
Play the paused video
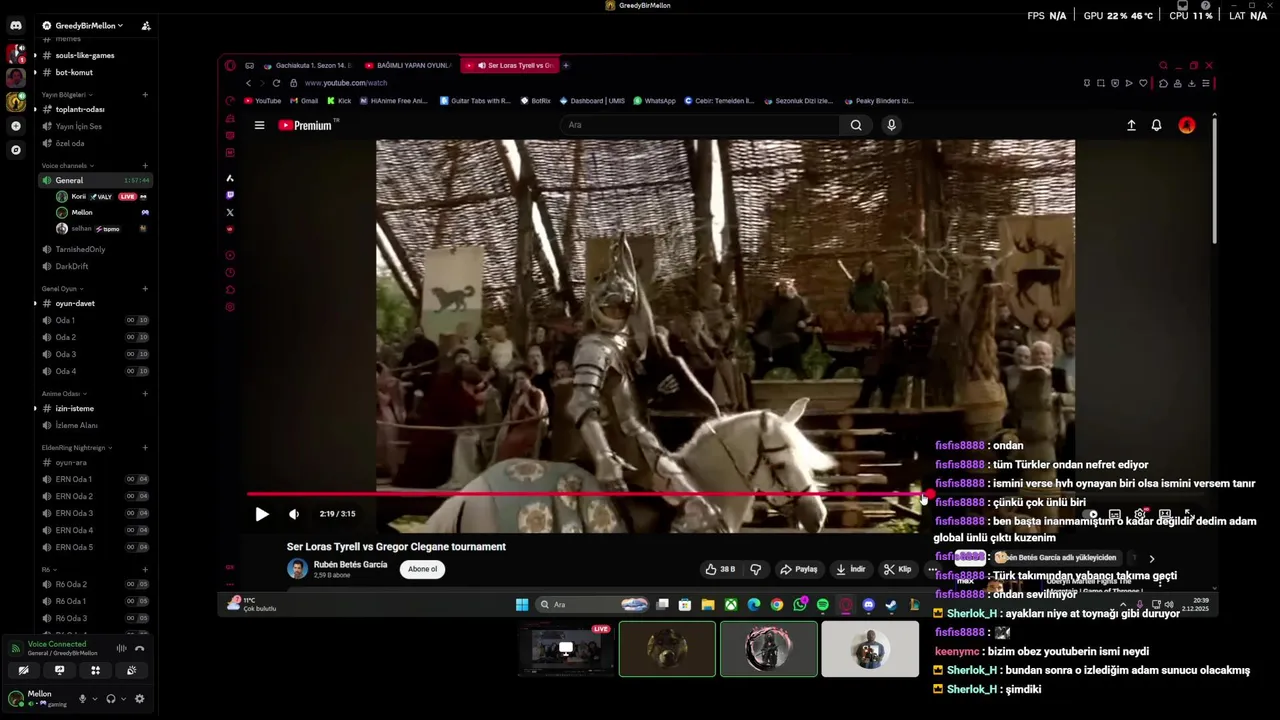pyautogui.click(x=262, y=514)
